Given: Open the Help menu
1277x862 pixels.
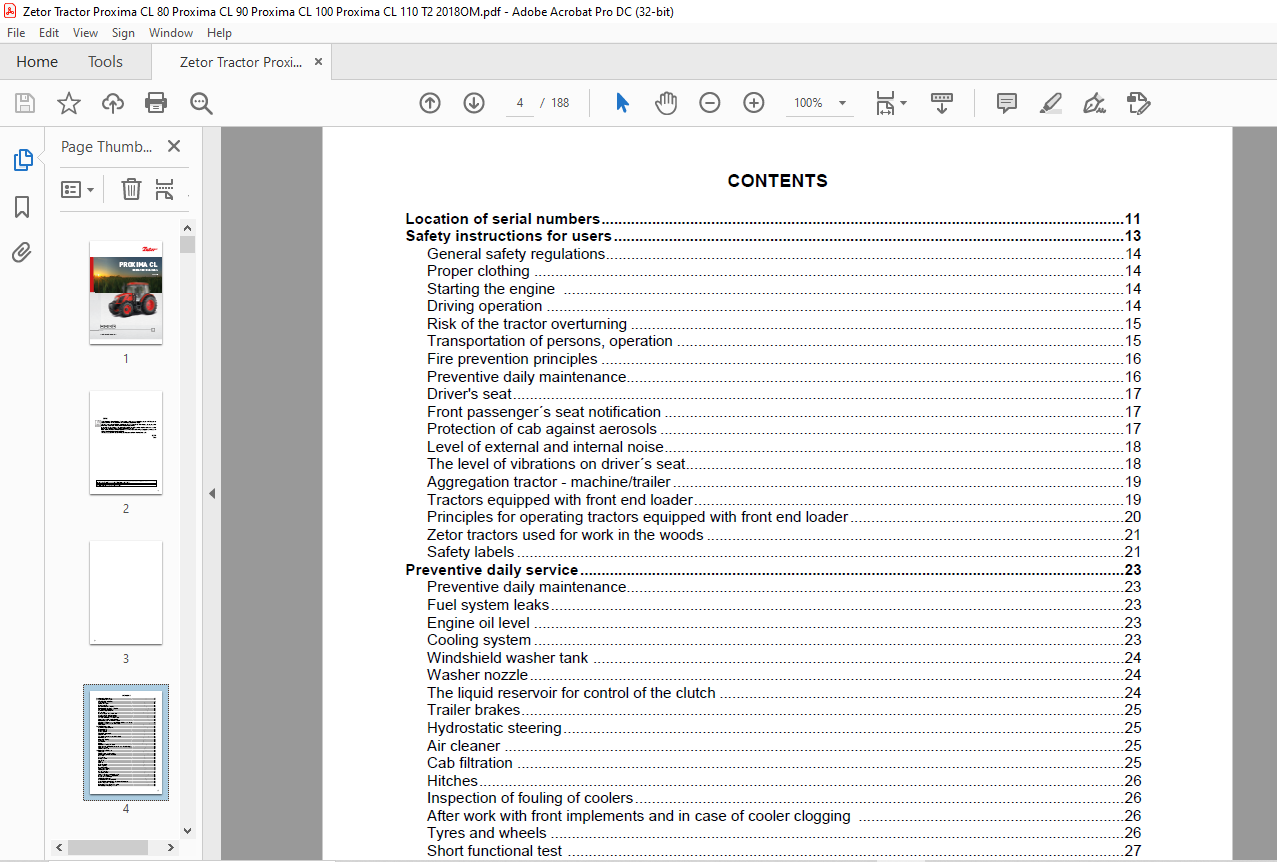Looking at the screenshot, I should click(219, 33).
